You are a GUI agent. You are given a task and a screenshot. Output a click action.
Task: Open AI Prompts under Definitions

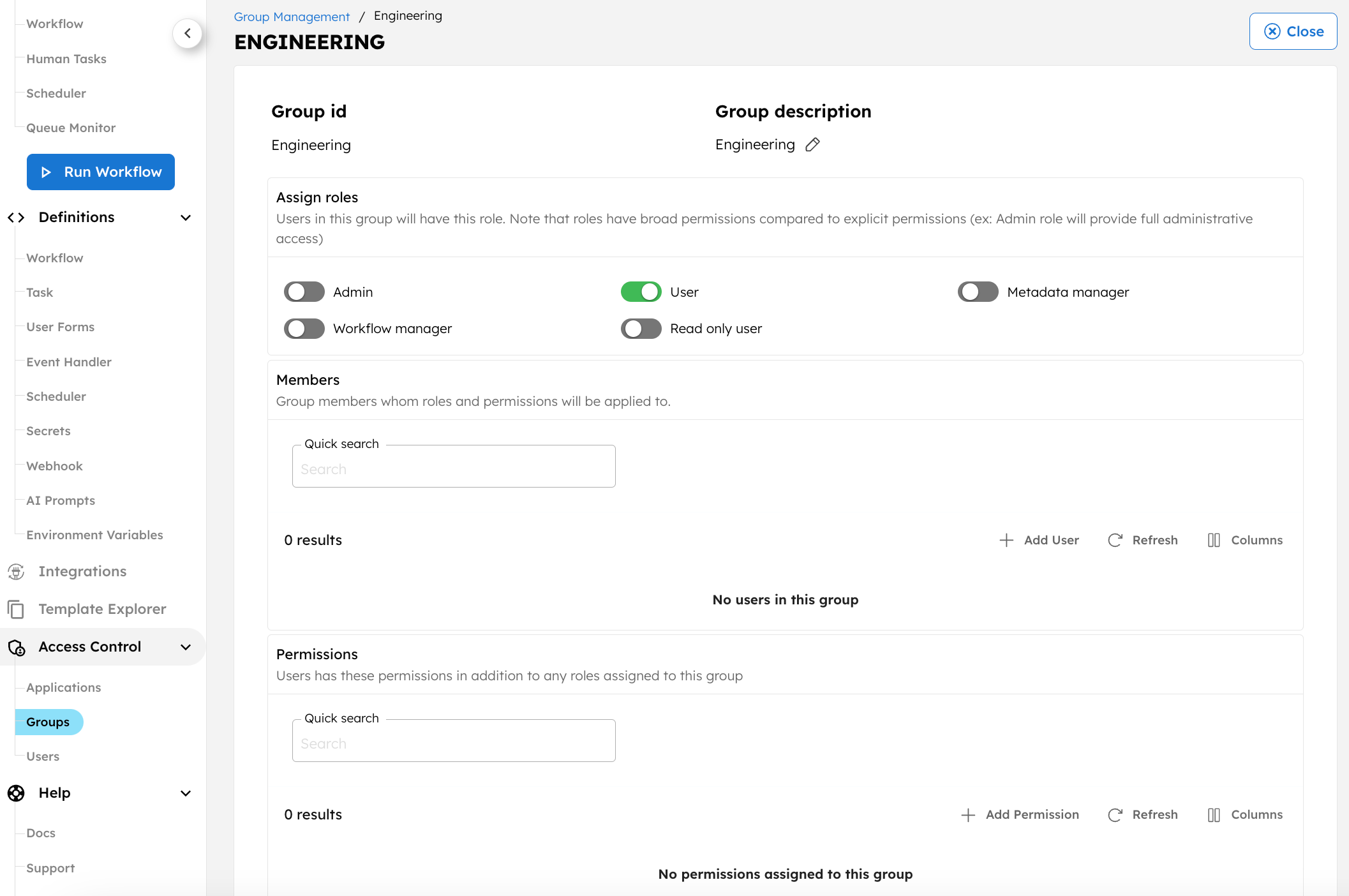61,500
